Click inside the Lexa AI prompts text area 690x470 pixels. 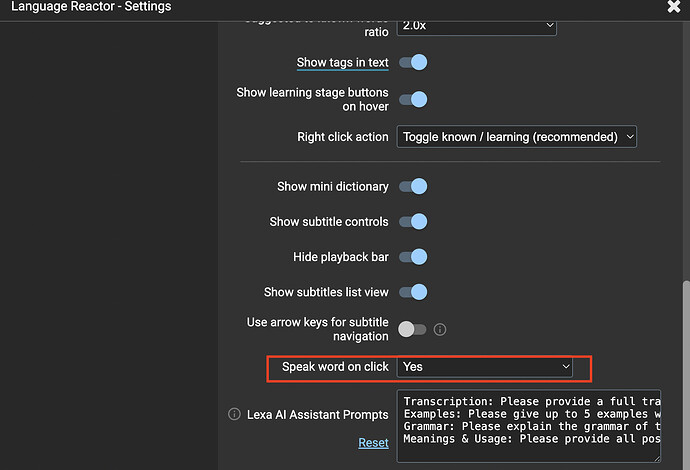(x=529, y=426)
